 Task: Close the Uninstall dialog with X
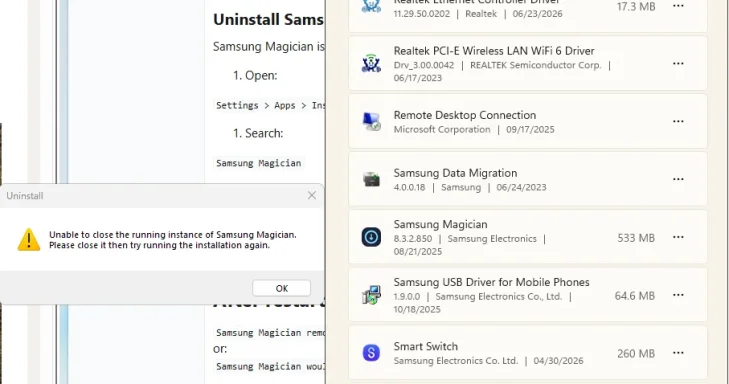tap(312, 196)
